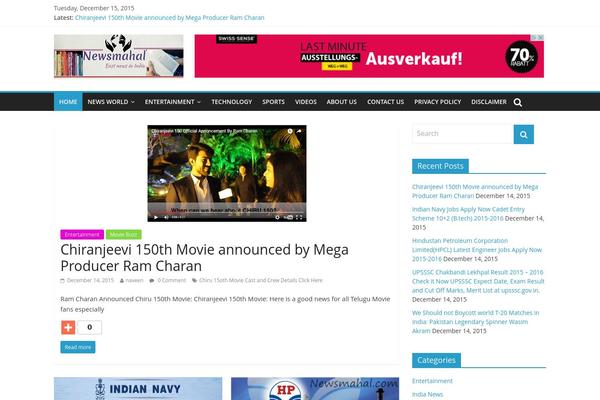Open Privacy Policy page

point(437,102)
